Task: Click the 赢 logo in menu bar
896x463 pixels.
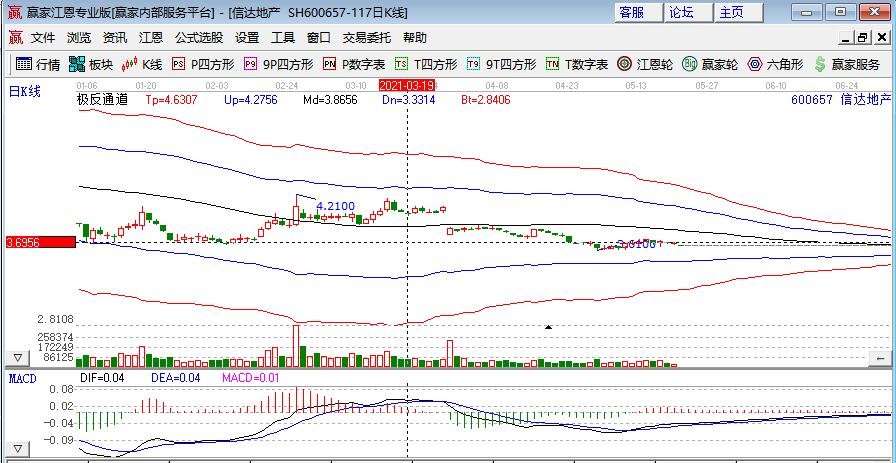Action: click(x=15, y=38)
